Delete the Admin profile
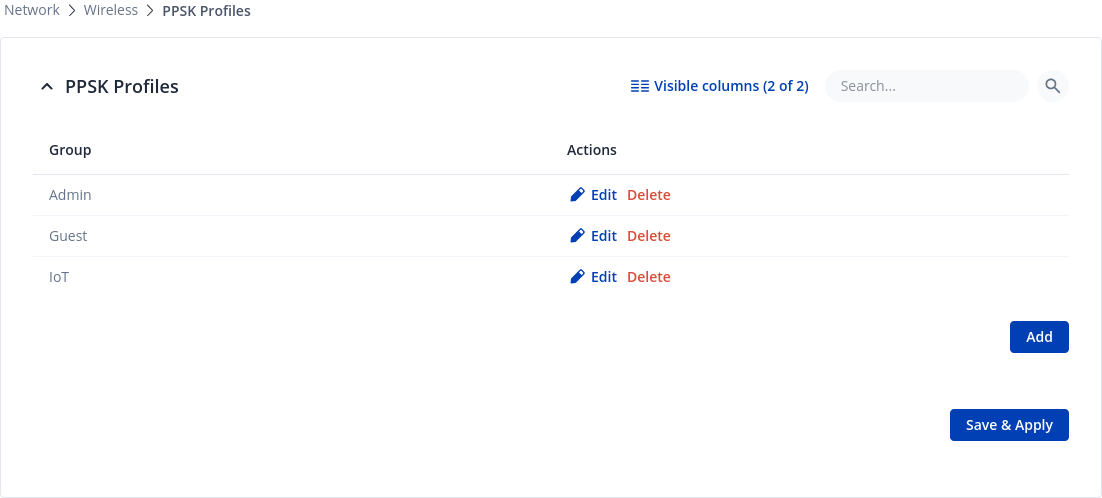 click(648, 195)
